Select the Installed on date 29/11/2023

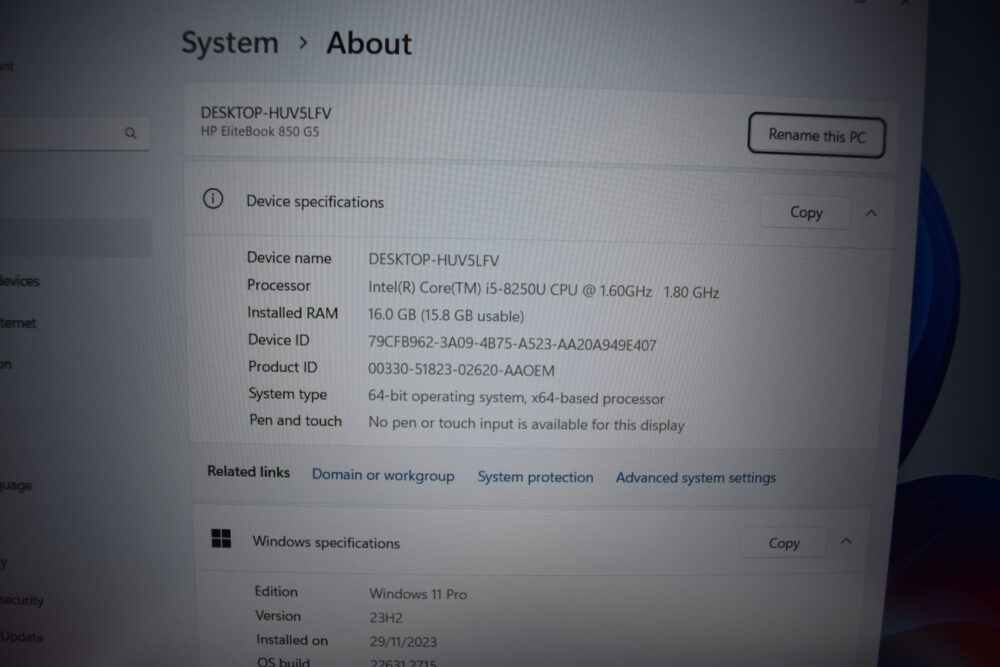pyautogui.click(x=403, y=641)
